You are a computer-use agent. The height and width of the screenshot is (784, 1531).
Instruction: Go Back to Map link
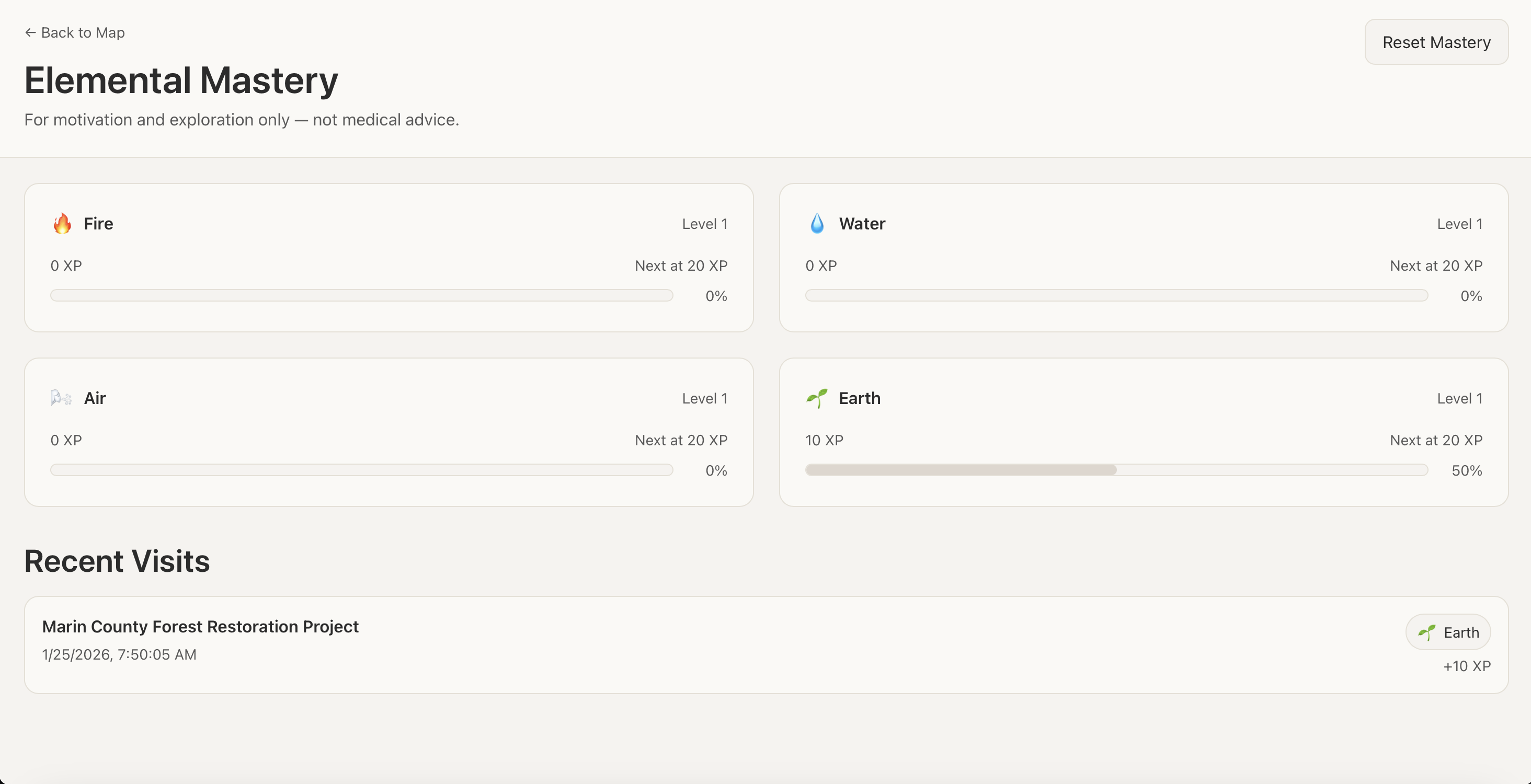(83, 32)
